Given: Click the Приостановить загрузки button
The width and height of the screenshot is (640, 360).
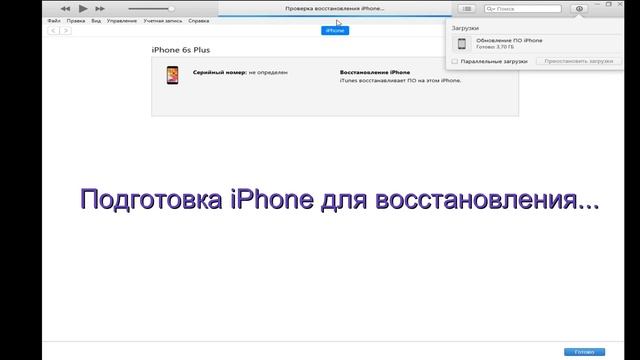Looking at the screenshot, I should (579, 61).
